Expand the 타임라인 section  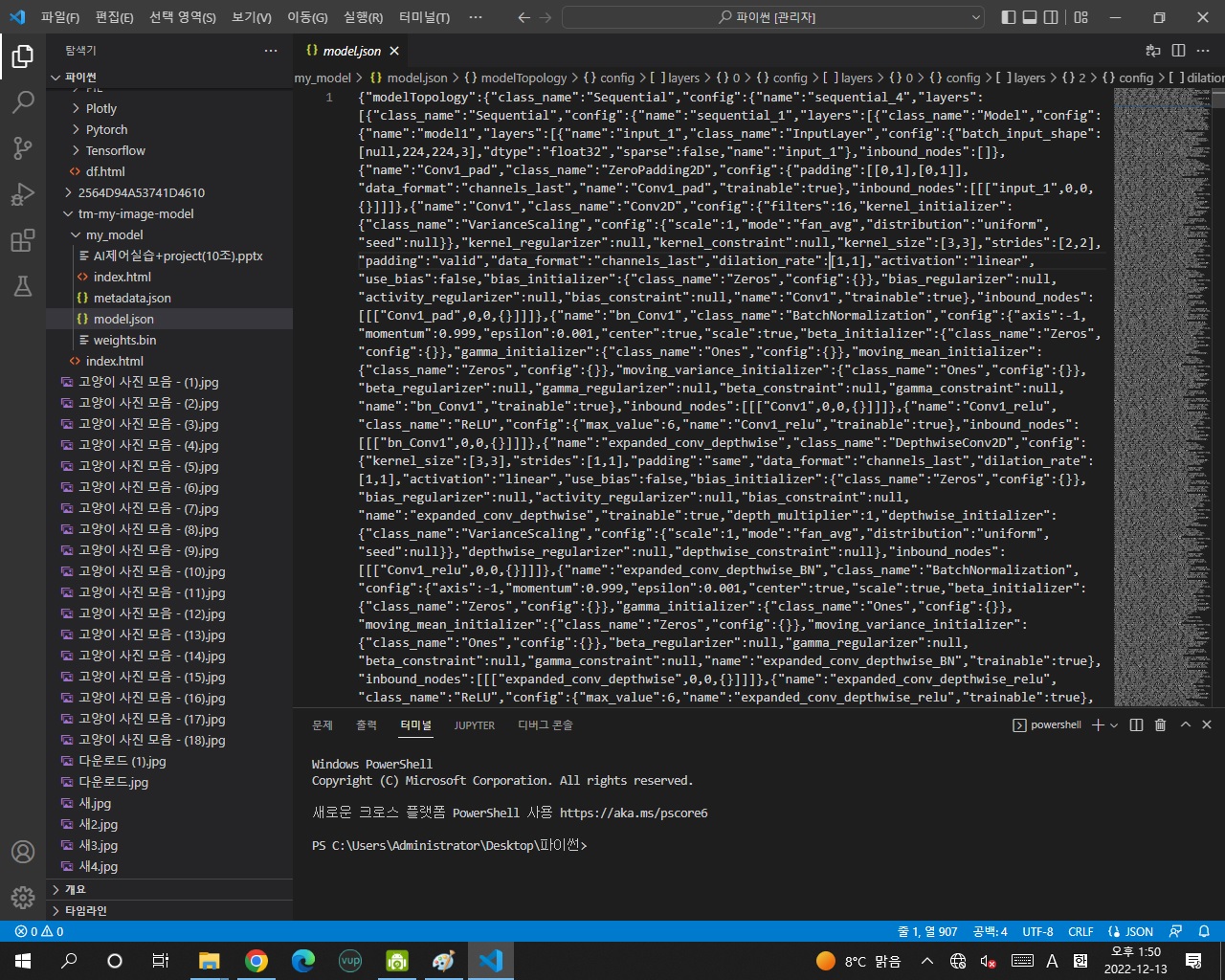coord(86,910)
